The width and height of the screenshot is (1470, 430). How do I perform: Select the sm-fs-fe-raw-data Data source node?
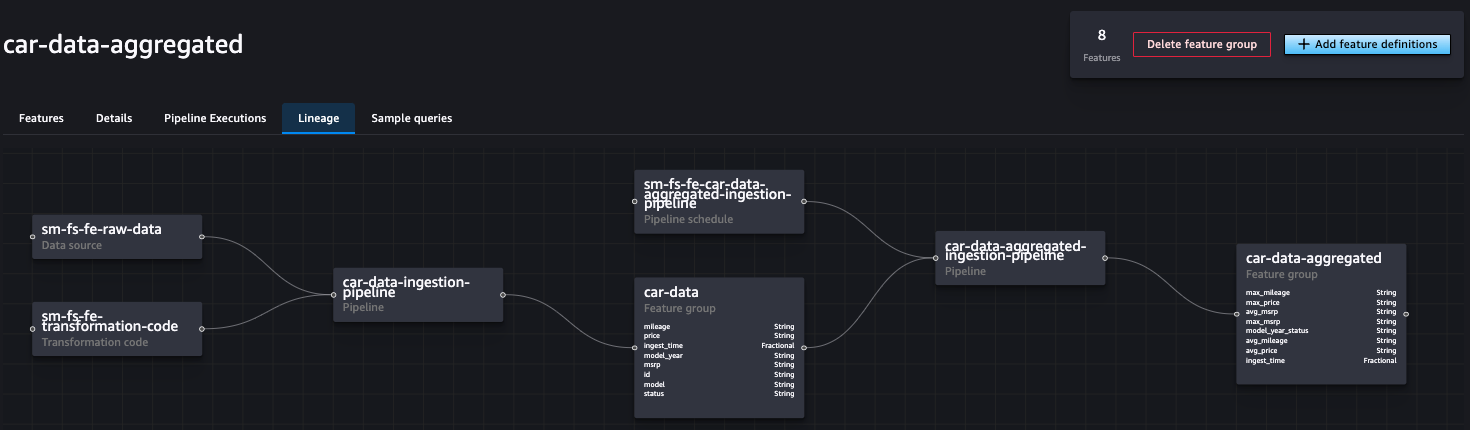[x=117, y=236]
